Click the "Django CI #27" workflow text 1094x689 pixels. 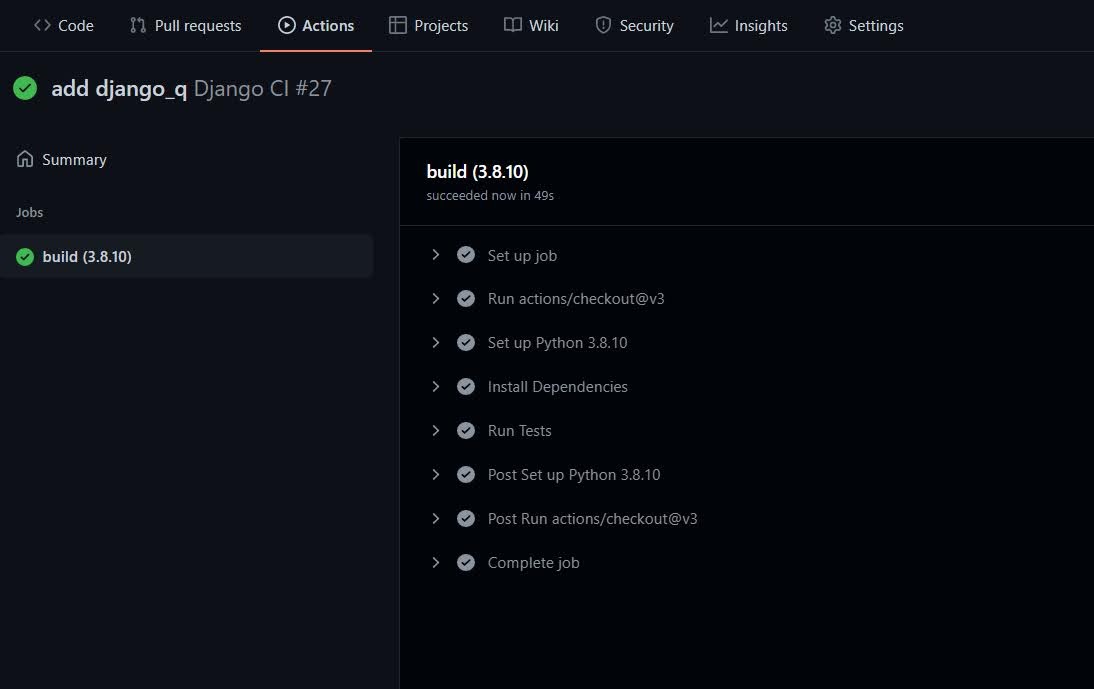tap(262, 89)
